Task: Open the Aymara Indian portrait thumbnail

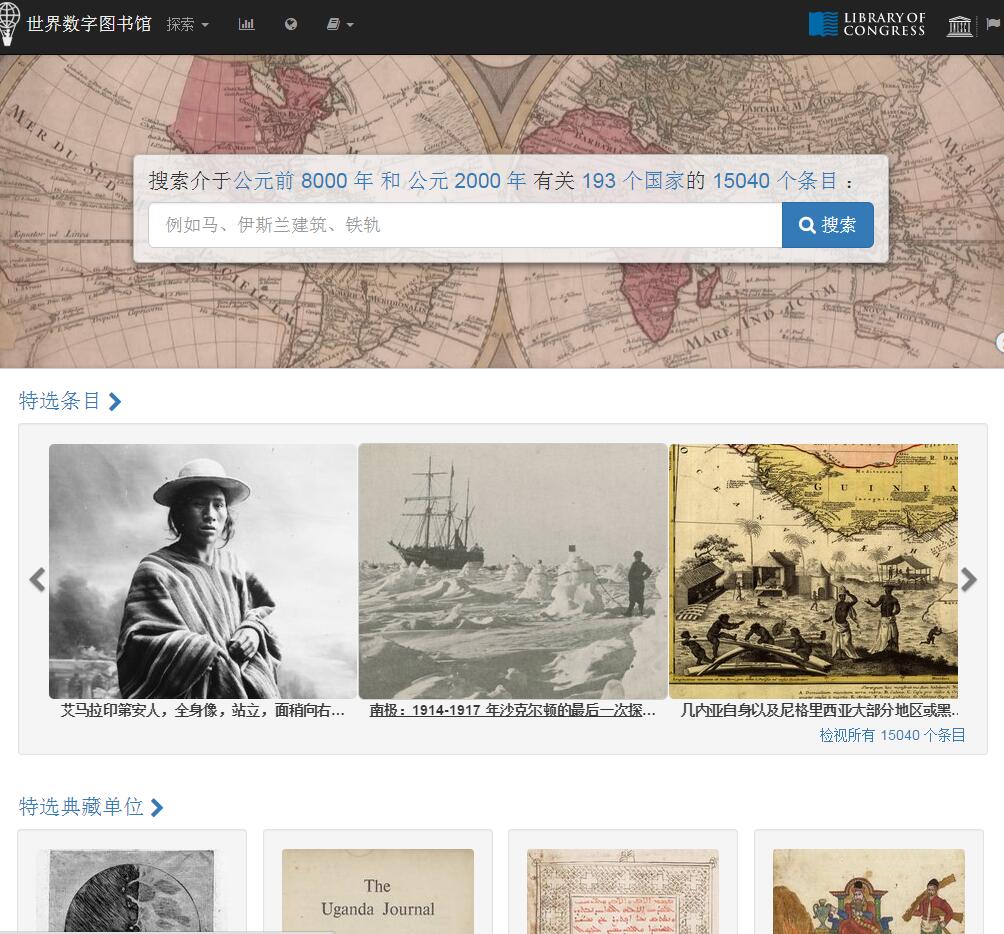Action: coord(202,571)
